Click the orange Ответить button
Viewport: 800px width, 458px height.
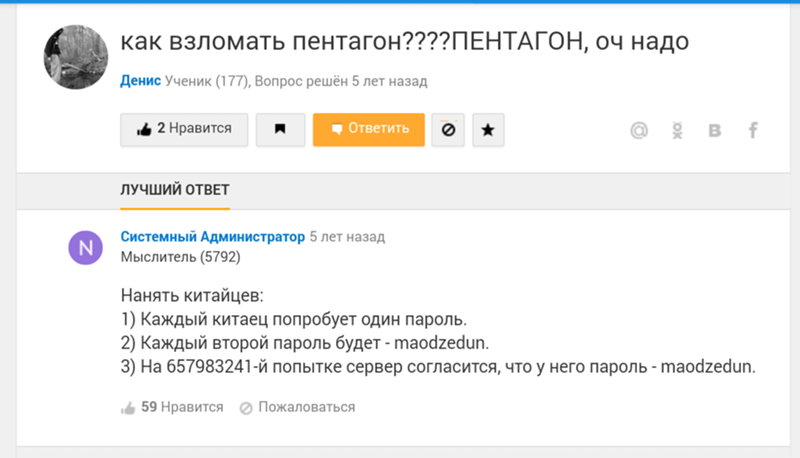click(369, 130)
